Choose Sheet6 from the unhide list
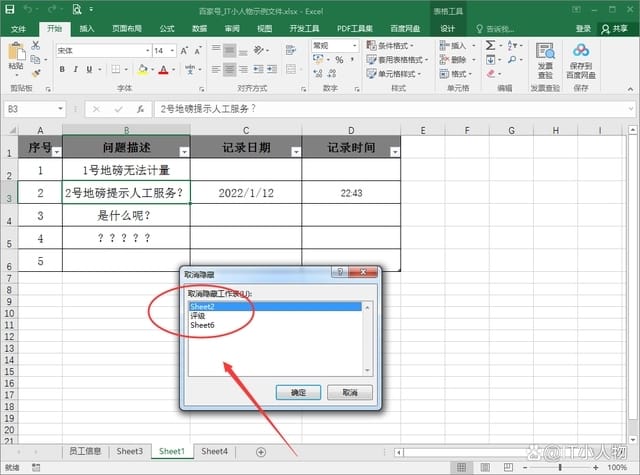This screenshot has height=475, width=640. pyautogui.click(x=203, y=325)
